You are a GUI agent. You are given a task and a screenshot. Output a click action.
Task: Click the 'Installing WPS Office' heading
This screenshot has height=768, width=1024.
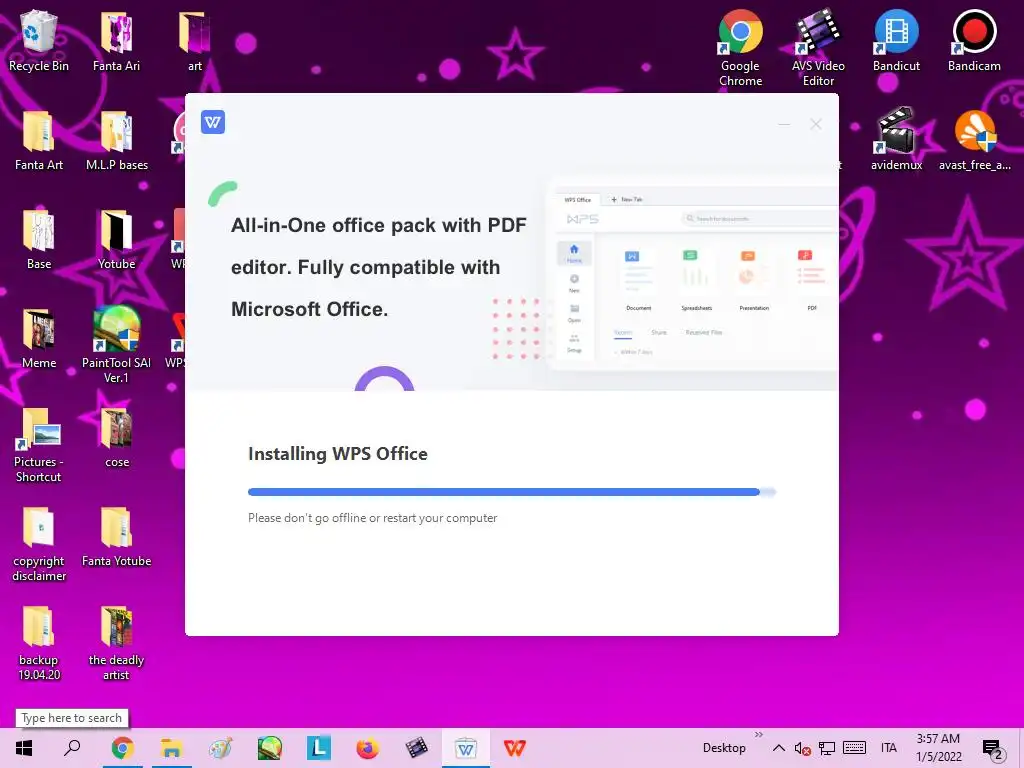pyautogui.click(x=338, y=454)
